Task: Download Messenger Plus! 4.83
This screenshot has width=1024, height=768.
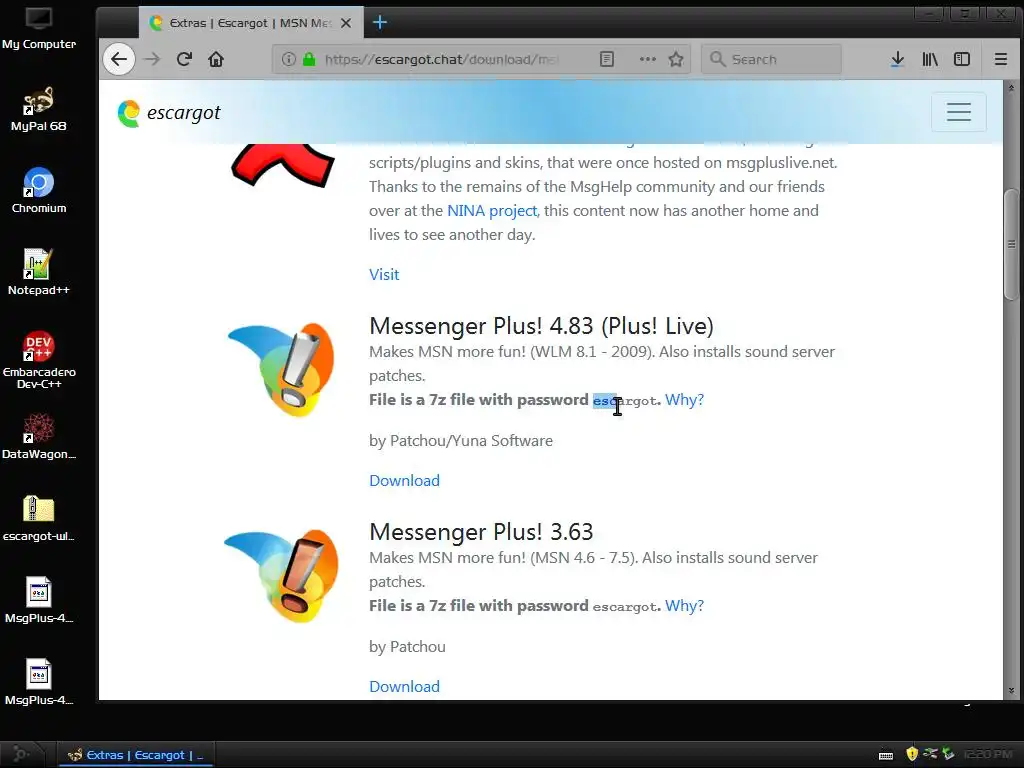Action: (x=404, y=481)
